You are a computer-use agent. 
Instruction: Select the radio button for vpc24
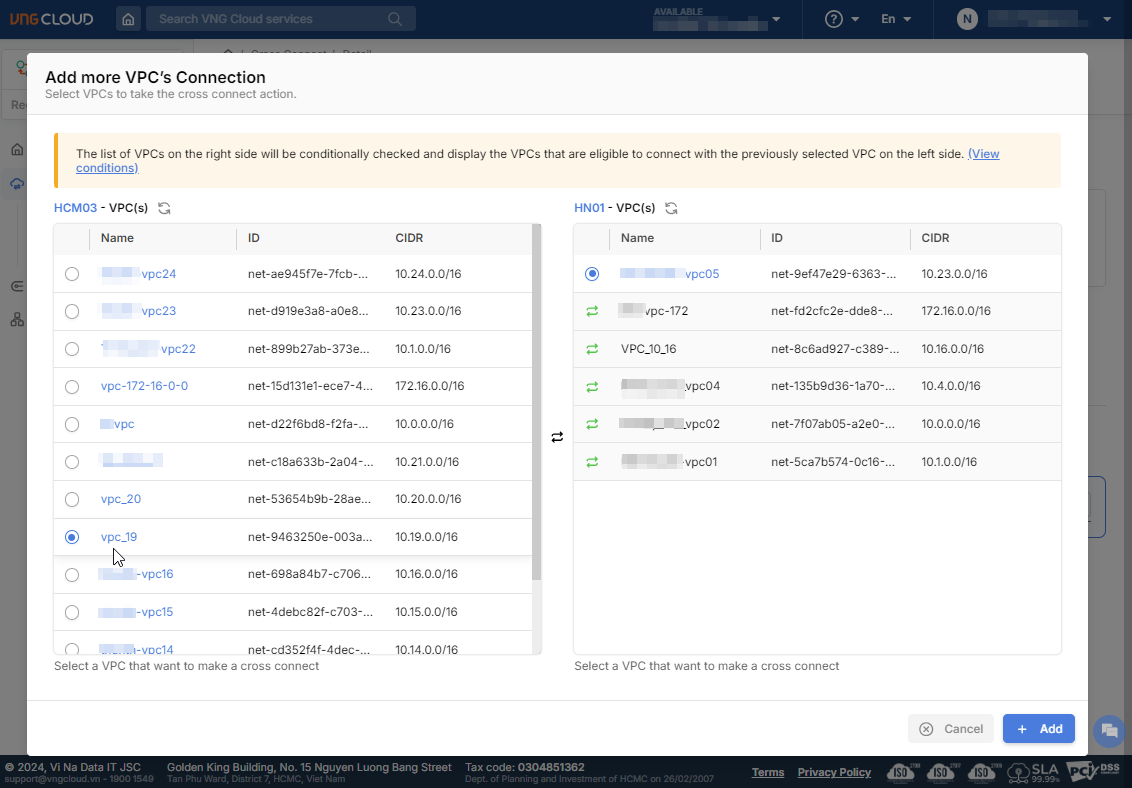[72, 274]
